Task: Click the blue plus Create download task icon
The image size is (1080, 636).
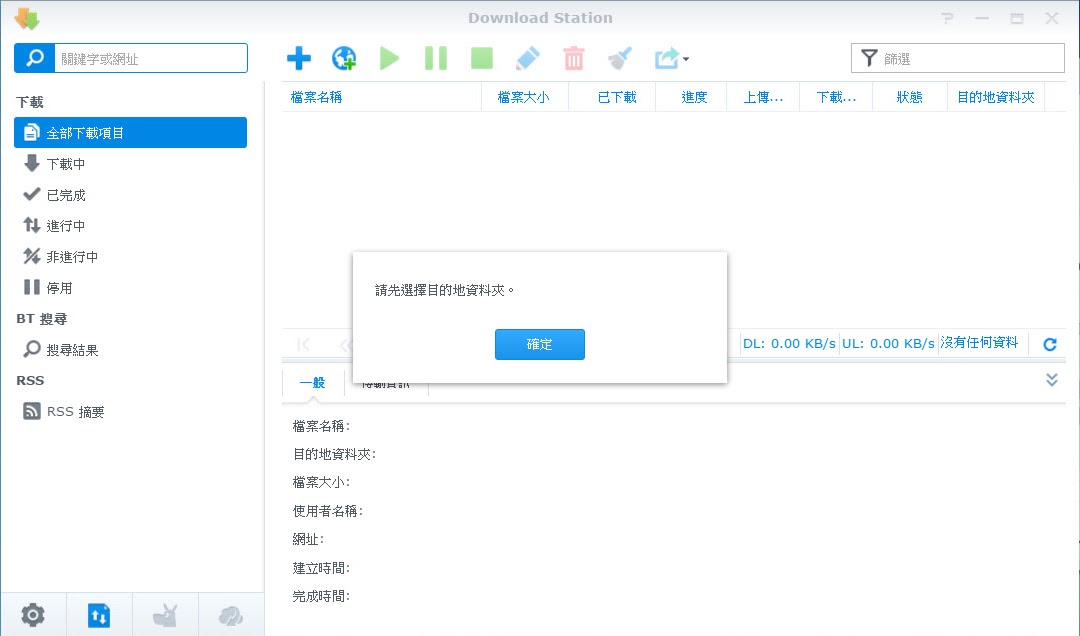Action: click(x=299, y=59)
